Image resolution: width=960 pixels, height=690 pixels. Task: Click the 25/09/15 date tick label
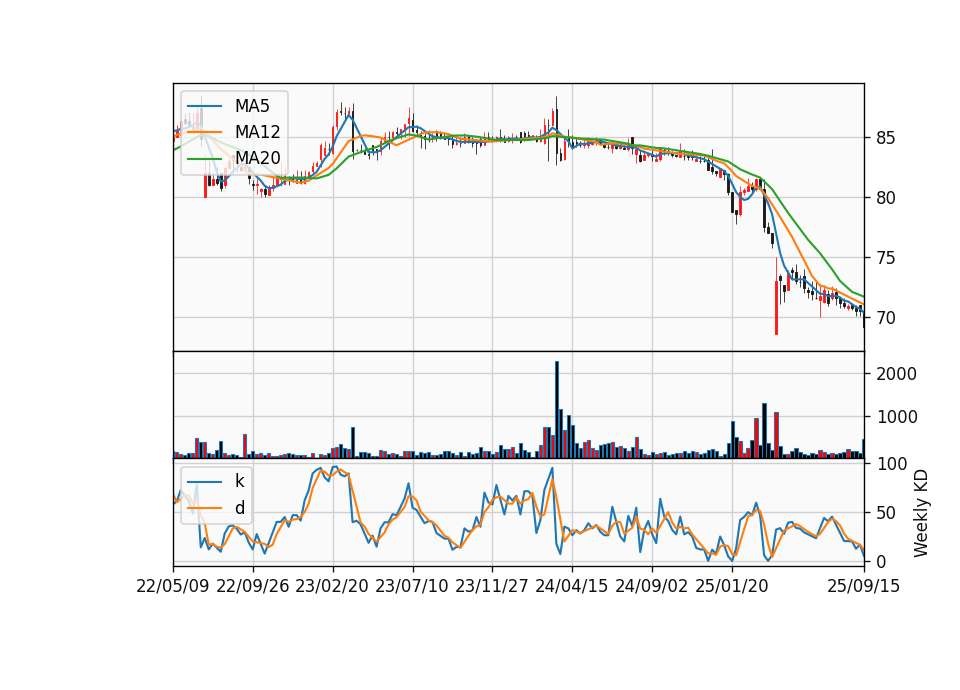(863, 586)
